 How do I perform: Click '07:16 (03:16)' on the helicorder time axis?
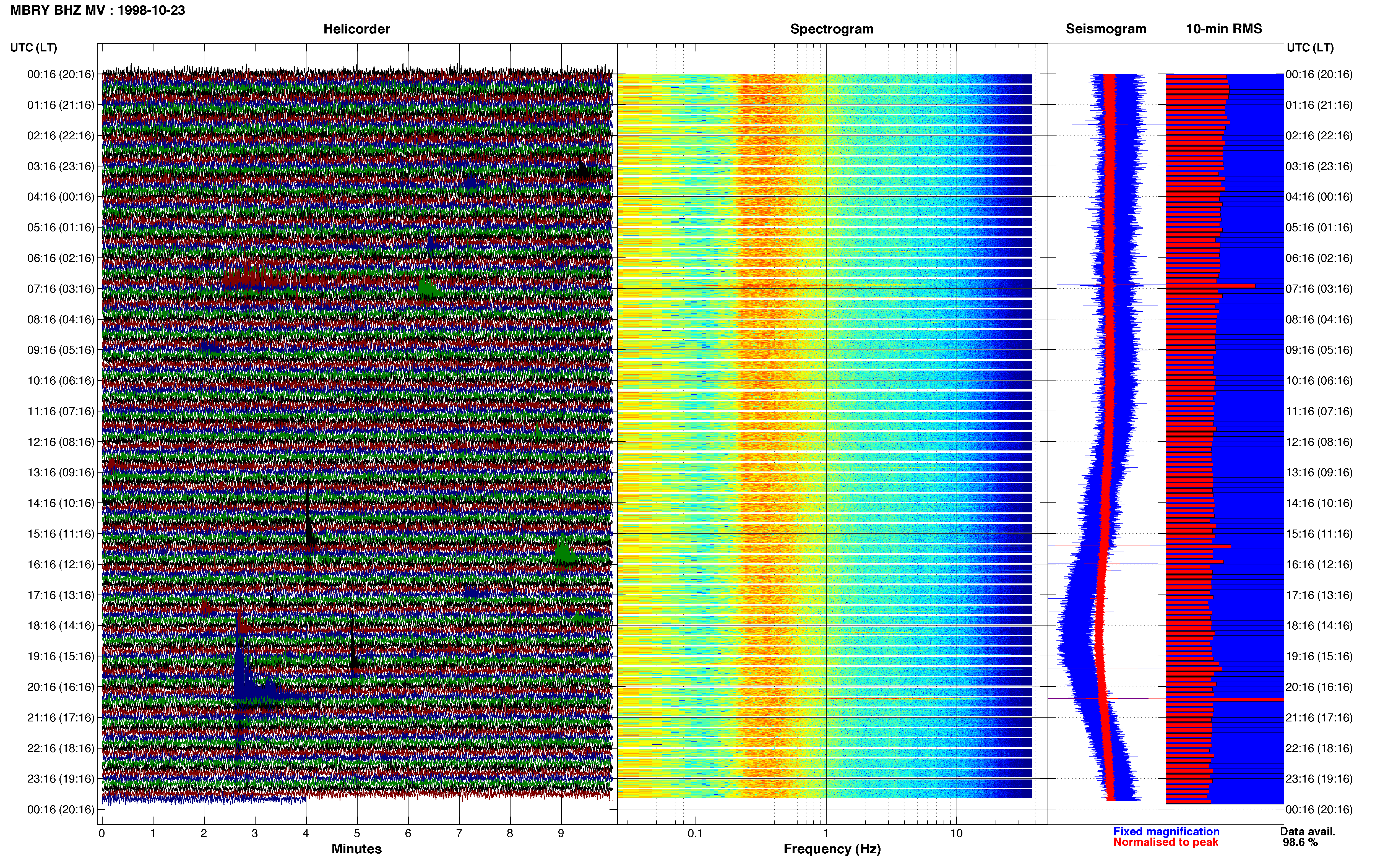pyautogui.click(x=61, y=289)
